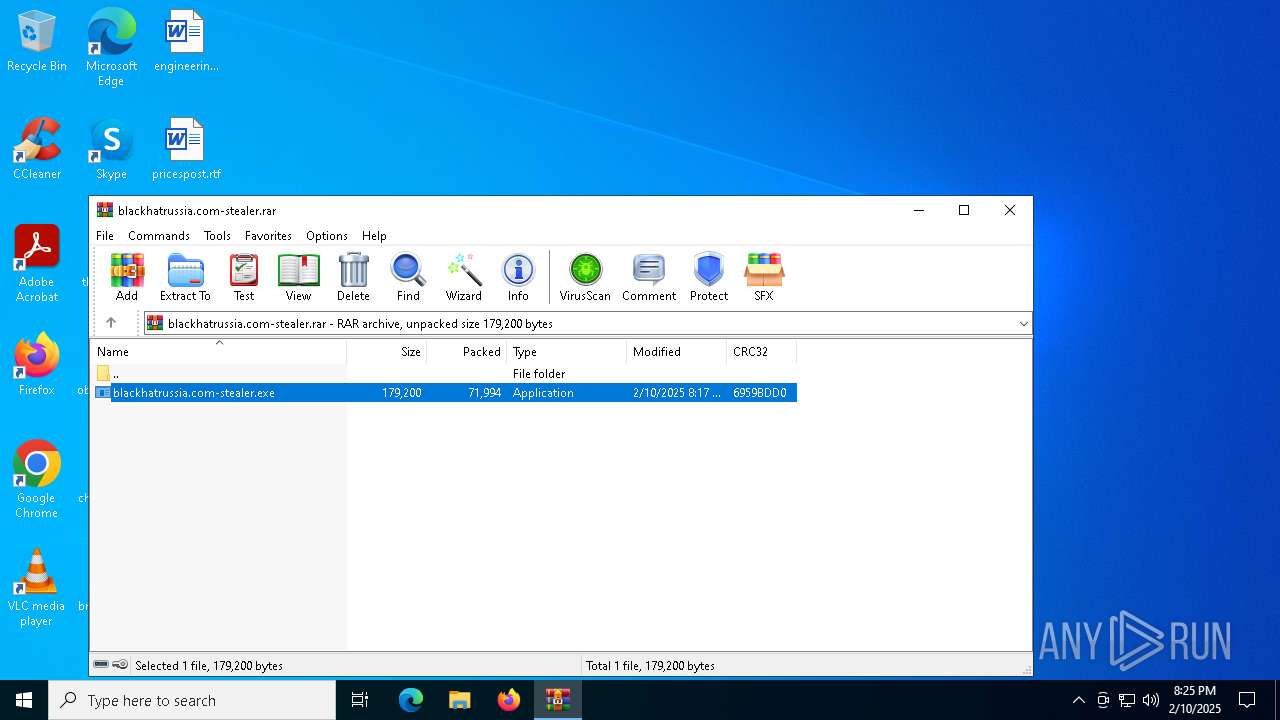This screenshot has width=1280, height=720.
Task: Open Task View from taskbar
Action: point(360,700)
